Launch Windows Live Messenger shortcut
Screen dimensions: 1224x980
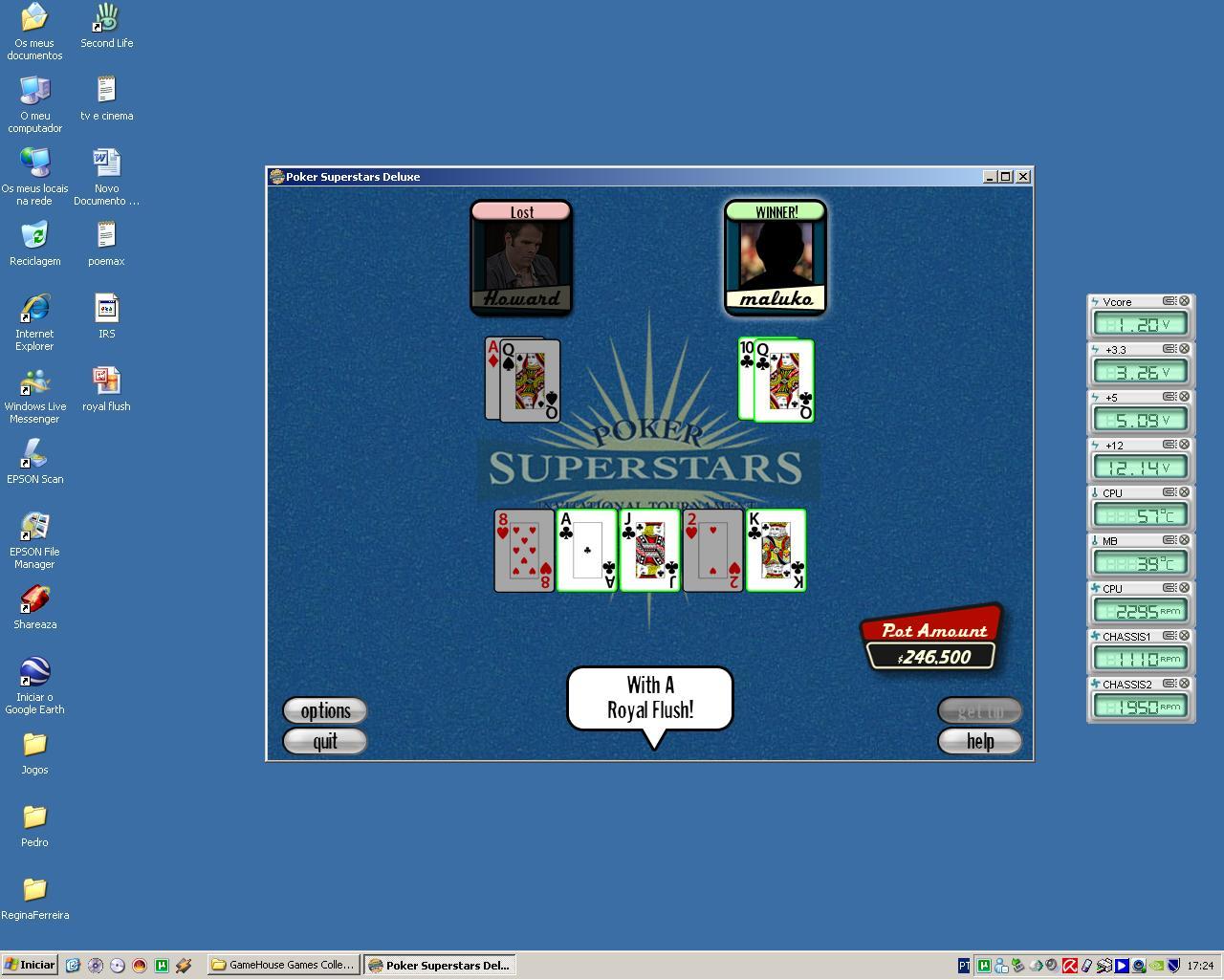click(34, 395)
